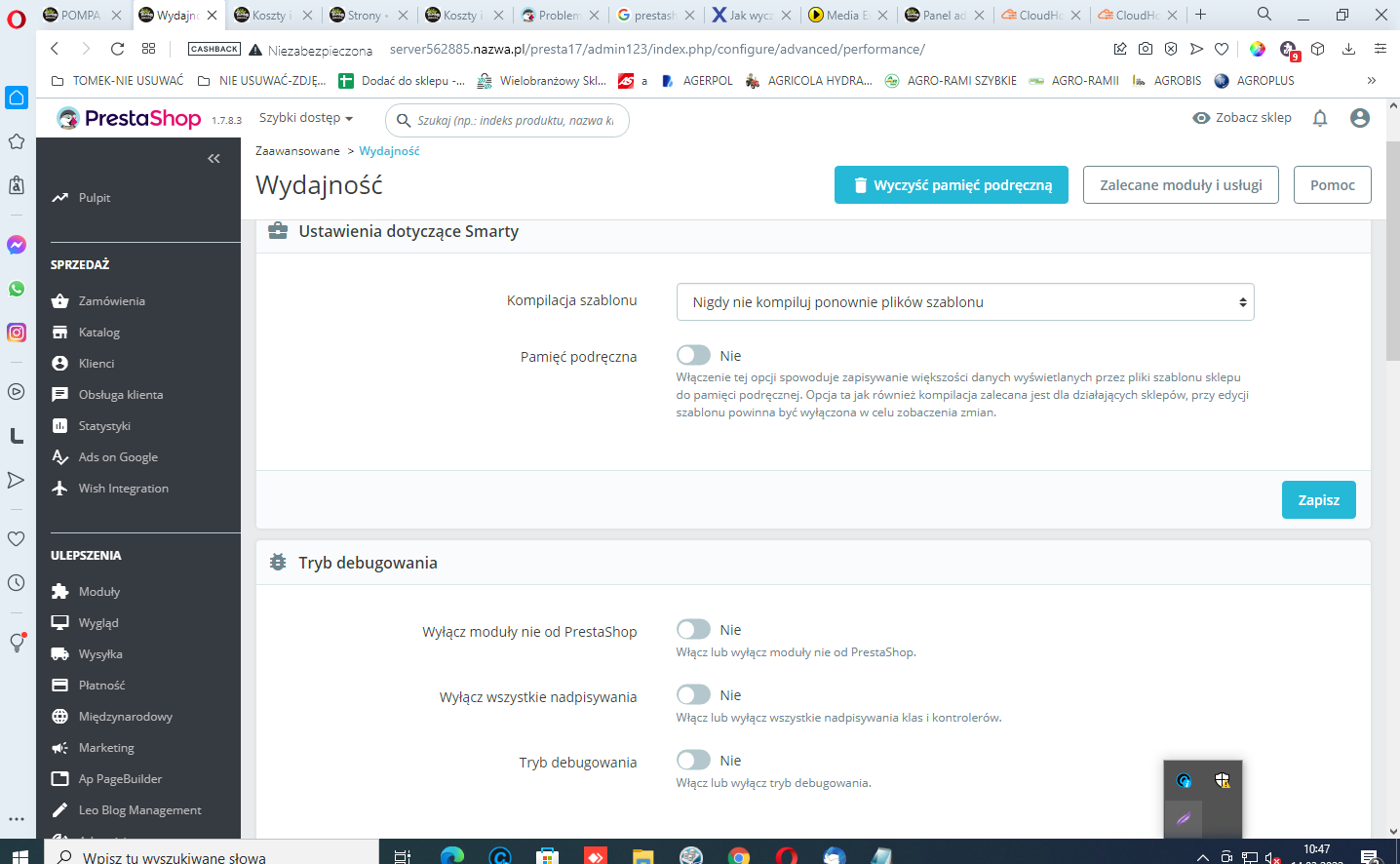This screenshot has width=1400, height=864.
Task: Click Zalecane moduły i usługi button
Action: (x=1181, y=185)
